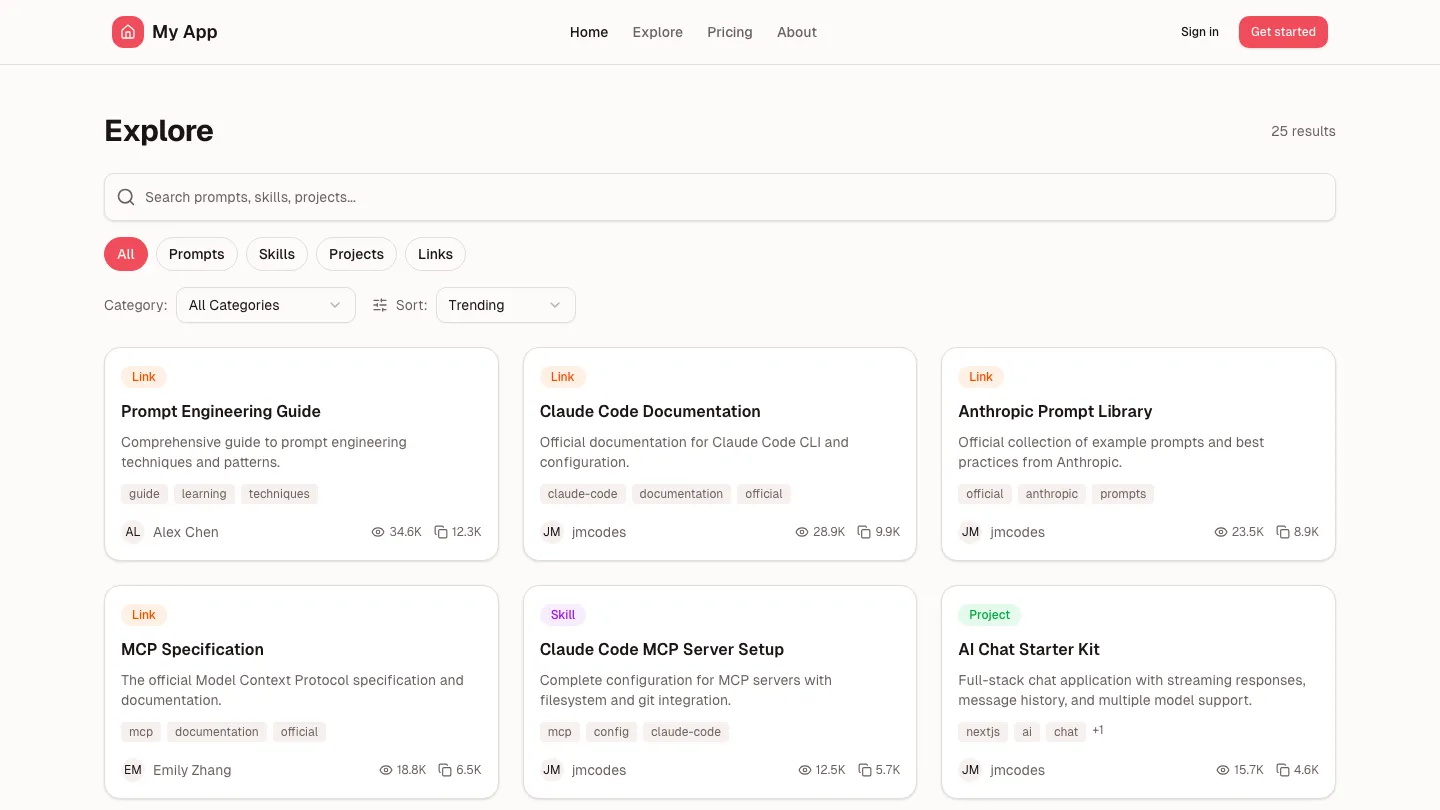
Task: Click the My App home logo icon
Action: tap(128, 32)
